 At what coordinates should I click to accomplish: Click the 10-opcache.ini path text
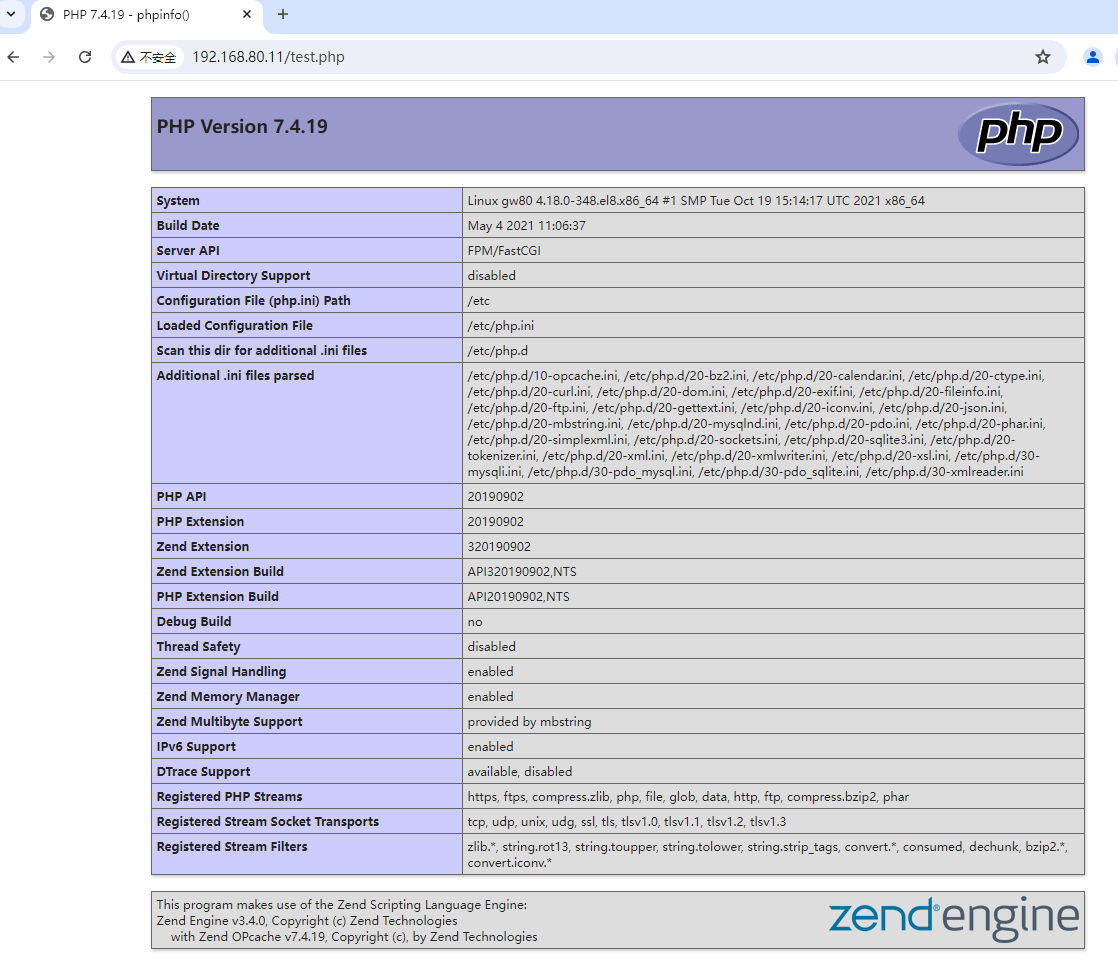click(543, 376)
